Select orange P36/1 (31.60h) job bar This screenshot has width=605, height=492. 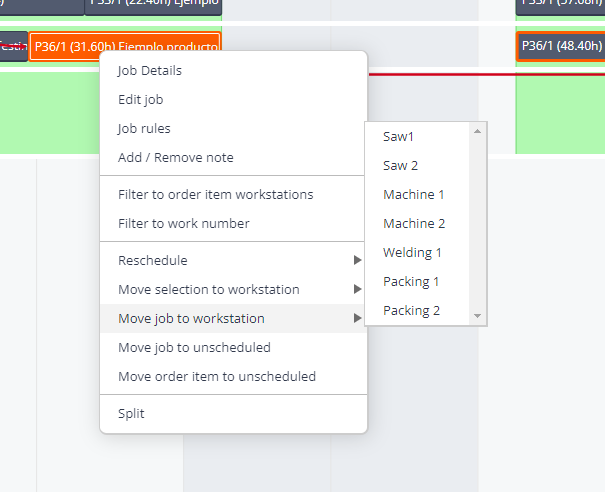(x=125, y=46)
